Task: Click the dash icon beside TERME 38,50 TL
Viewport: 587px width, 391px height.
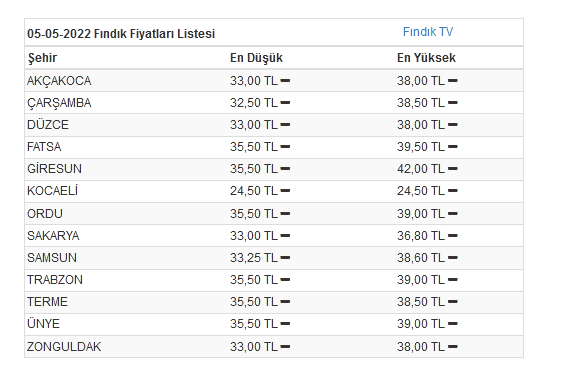Action: coord(453,302)
